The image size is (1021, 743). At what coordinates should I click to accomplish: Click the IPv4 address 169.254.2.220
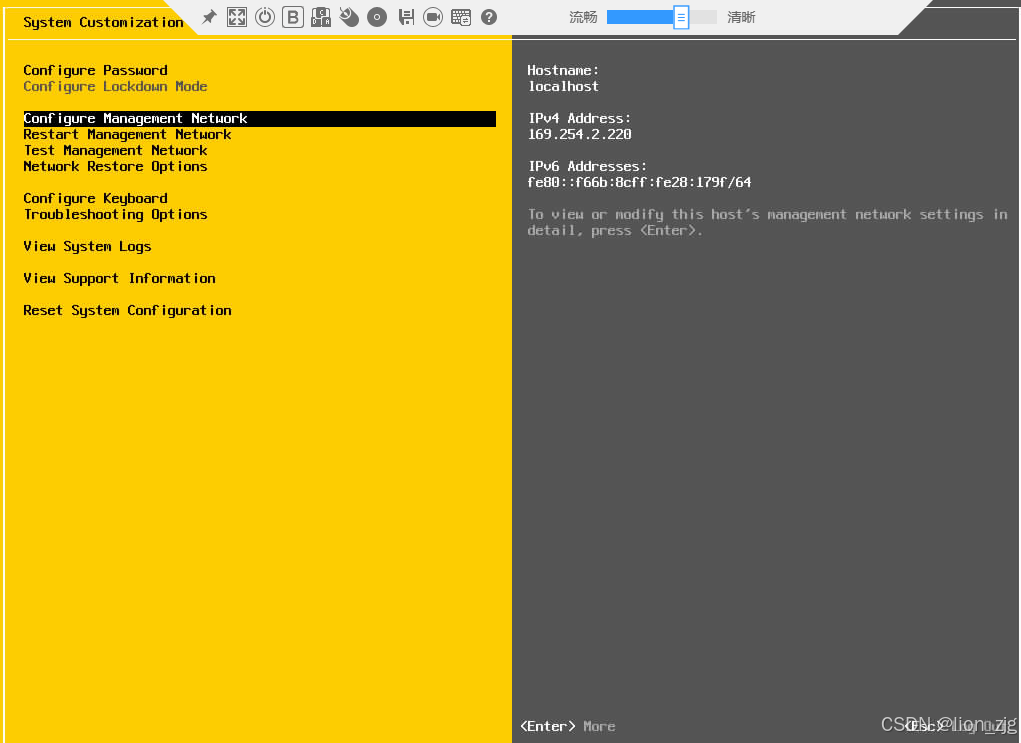pyautogui.click(x=580, y=135)
